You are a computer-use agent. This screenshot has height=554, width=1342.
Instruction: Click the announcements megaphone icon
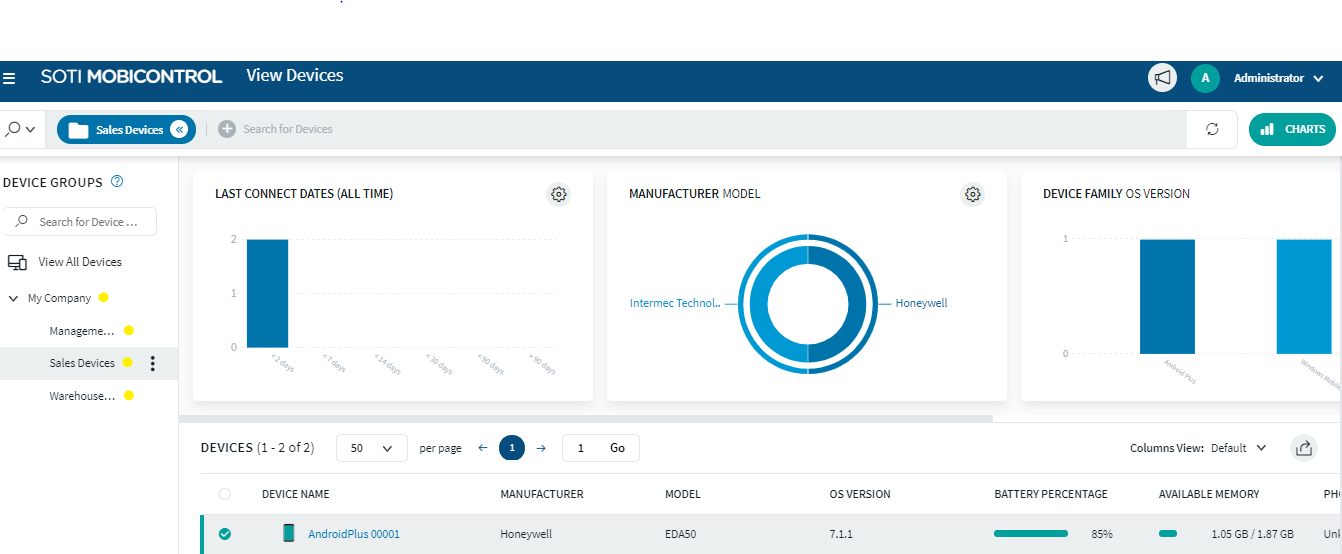[x=1162, y=78]
